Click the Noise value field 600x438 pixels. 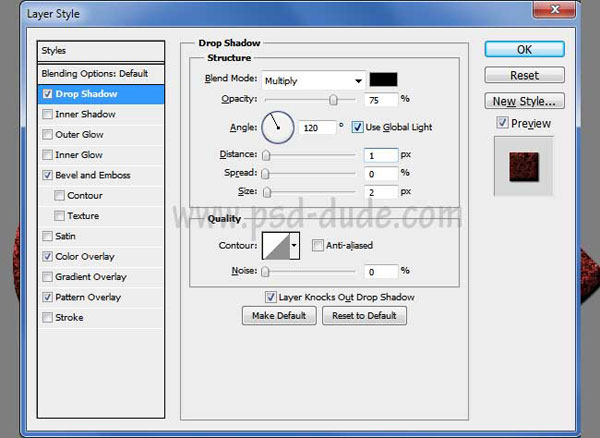coord(381,272)
